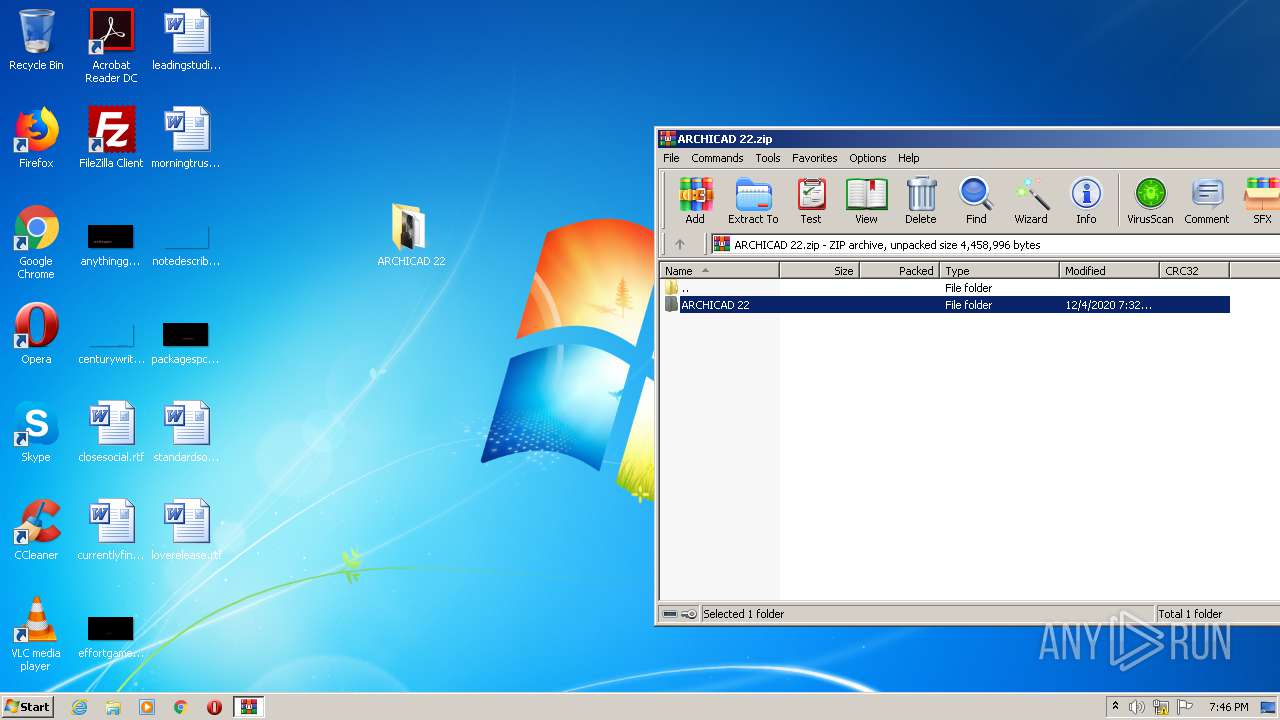The height and width of the screenshot is (720, 1280).
Task: Click the Add toolbar icon in WinRAR
Action: point(695,200)
